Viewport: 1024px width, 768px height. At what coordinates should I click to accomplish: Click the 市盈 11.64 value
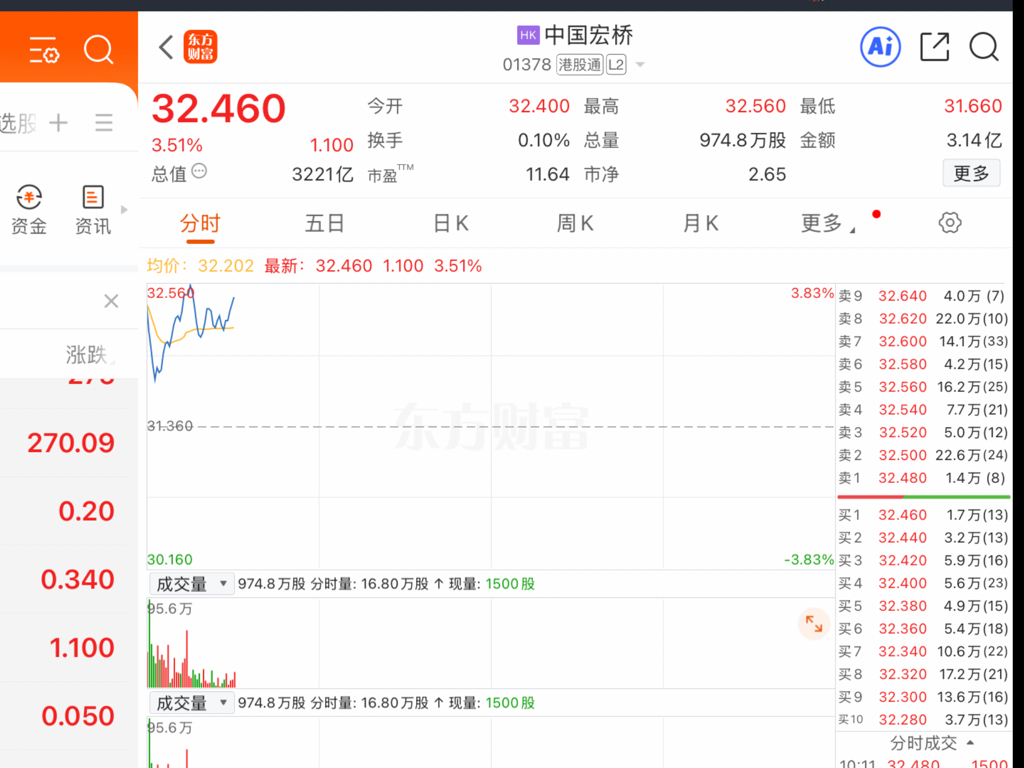point(547,174)
